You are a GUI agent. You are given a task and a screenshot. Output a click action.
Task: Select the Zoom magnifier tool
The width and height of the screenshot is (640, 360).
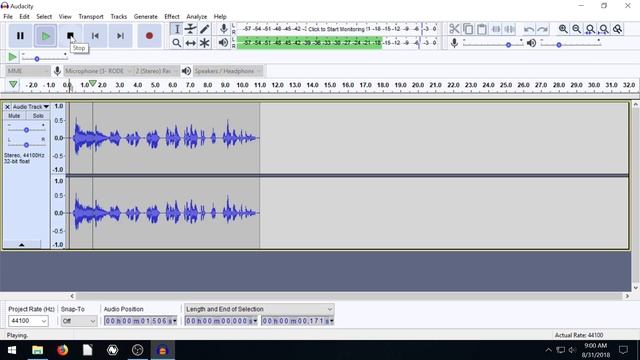pyautogui.click(x=177, y=43)
